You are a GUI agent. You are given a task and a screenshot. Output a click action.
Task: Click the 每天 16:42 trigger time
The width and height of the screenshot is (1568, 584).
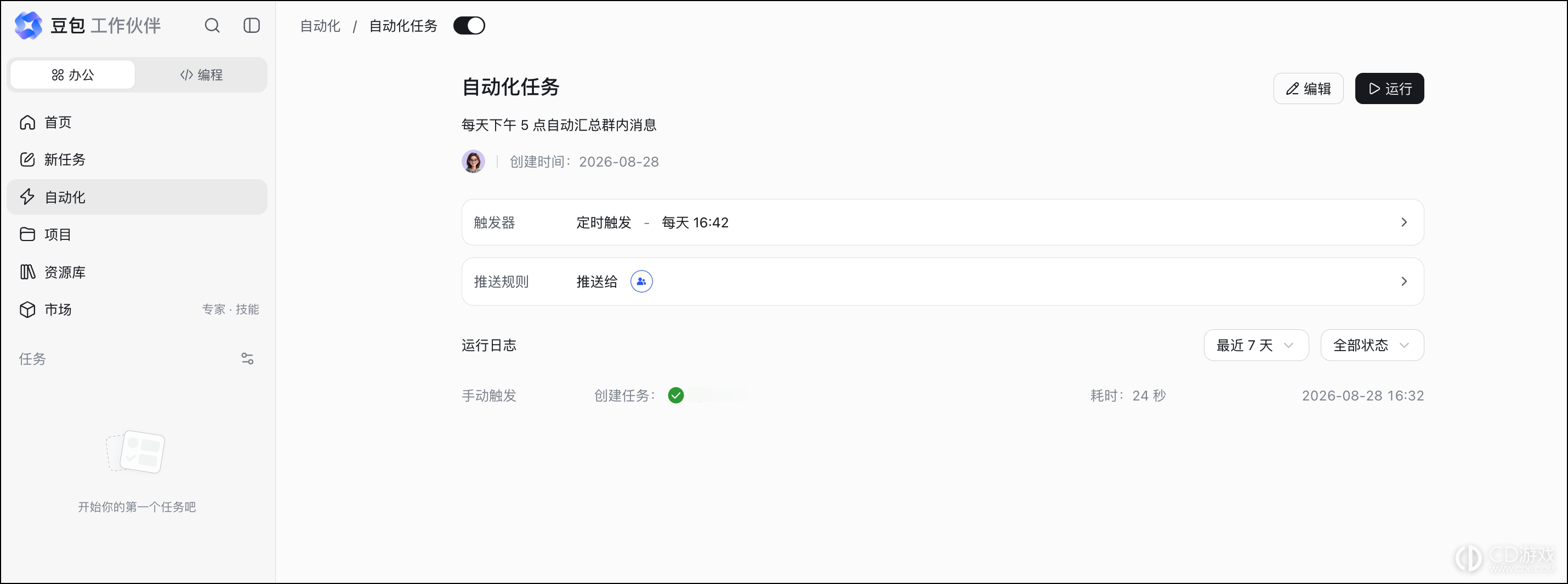[695, 222]
